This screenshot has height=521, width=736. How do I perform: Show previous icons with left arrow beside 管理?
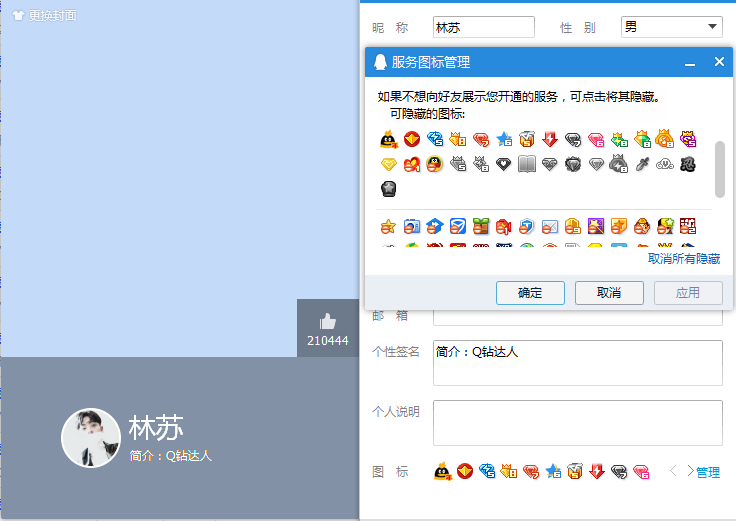(673, 471)
